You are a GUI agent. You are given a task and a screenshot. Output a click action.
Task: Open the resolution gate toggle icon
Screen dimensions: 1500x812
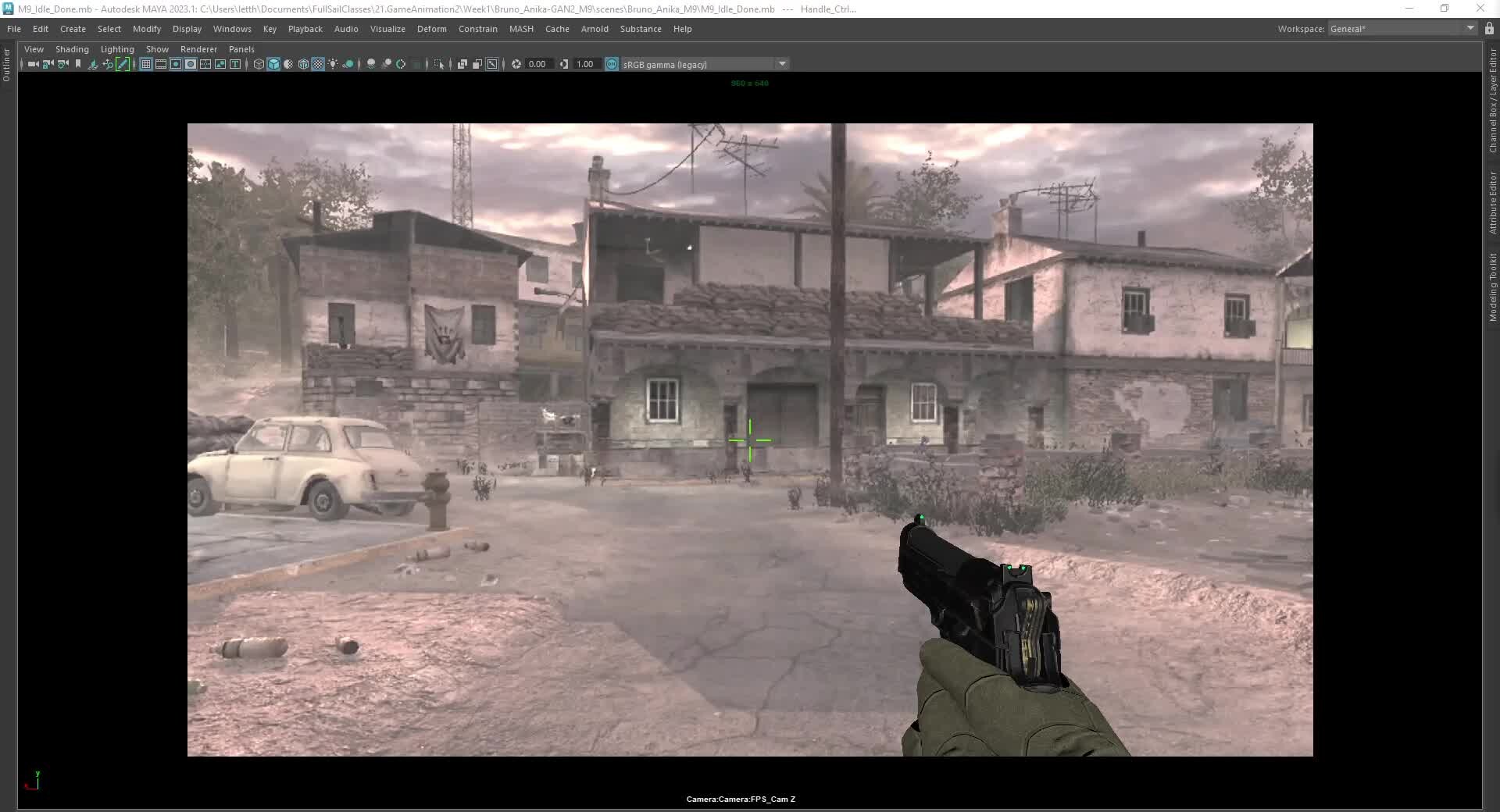(x=175, y=64)
